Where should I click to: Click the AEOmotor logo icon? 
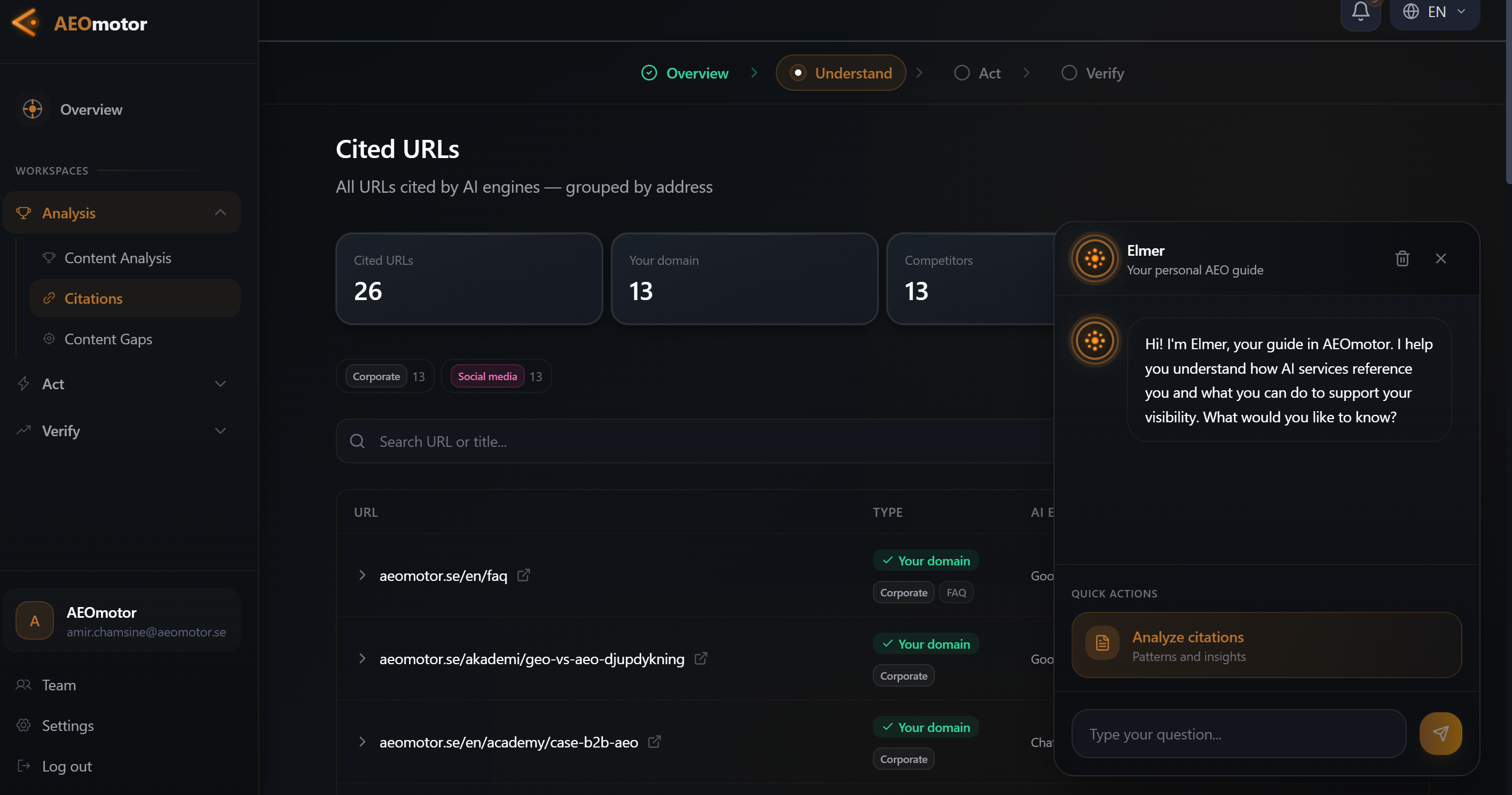tap(25, 23)
